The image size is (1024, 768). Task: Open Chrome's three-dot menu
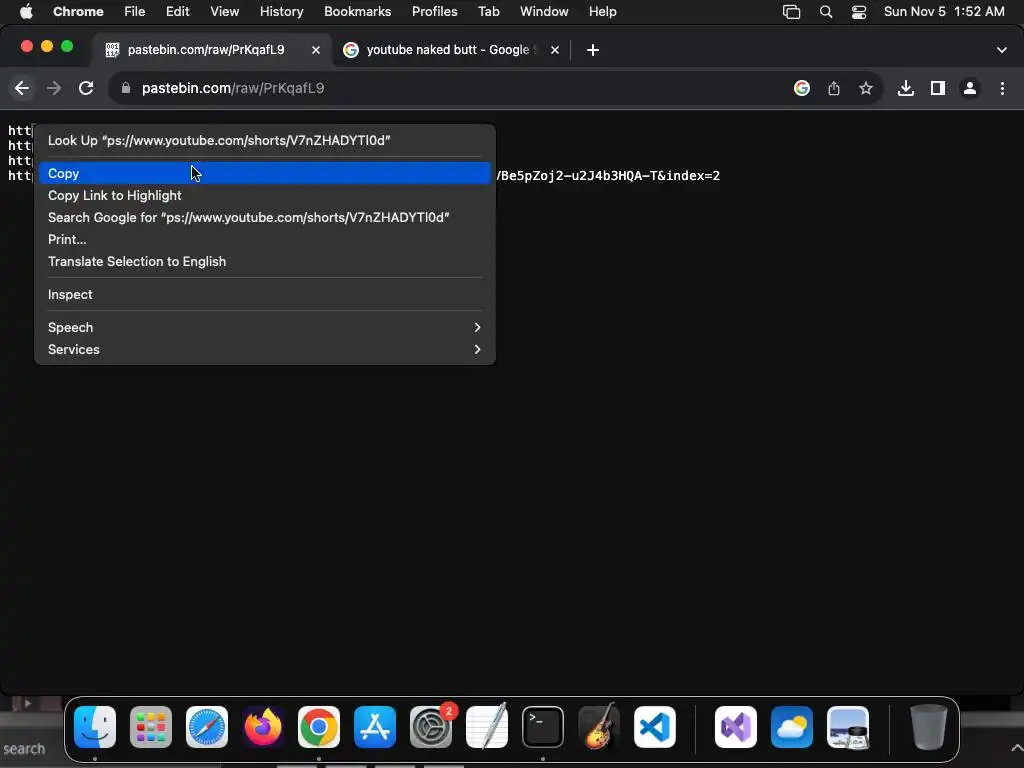tap(1002, 88)
